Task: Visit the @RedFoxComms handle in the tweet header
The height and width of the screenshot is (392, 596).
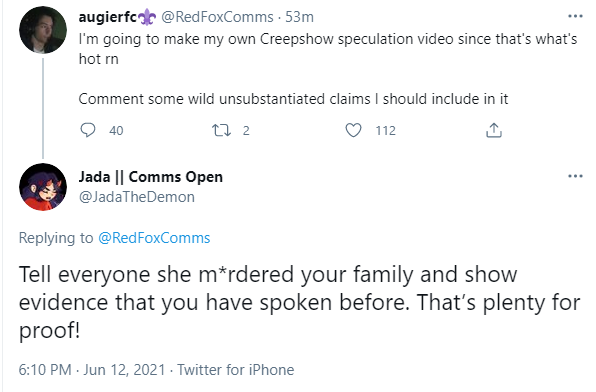Action: point(217,17)
